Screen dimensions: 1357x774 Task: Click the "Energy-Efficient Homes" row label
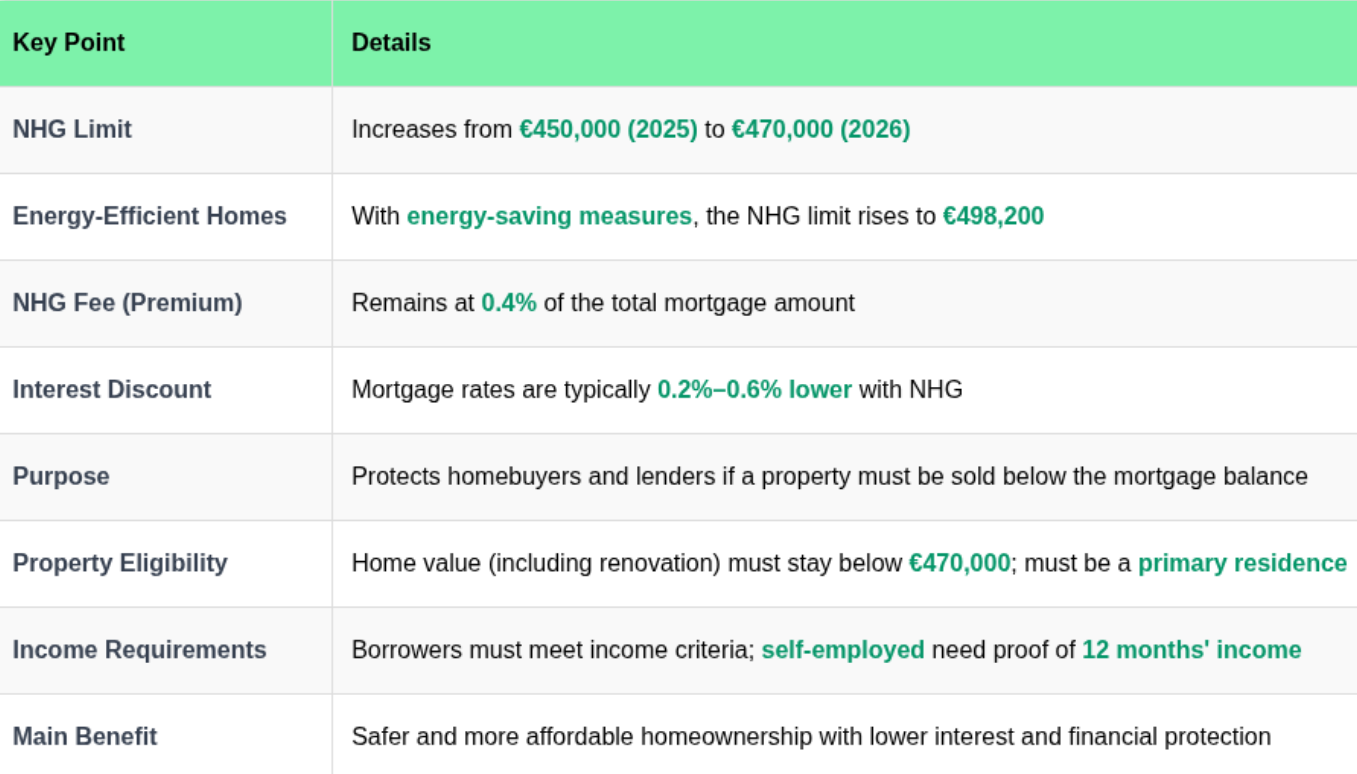coord(149,216)
